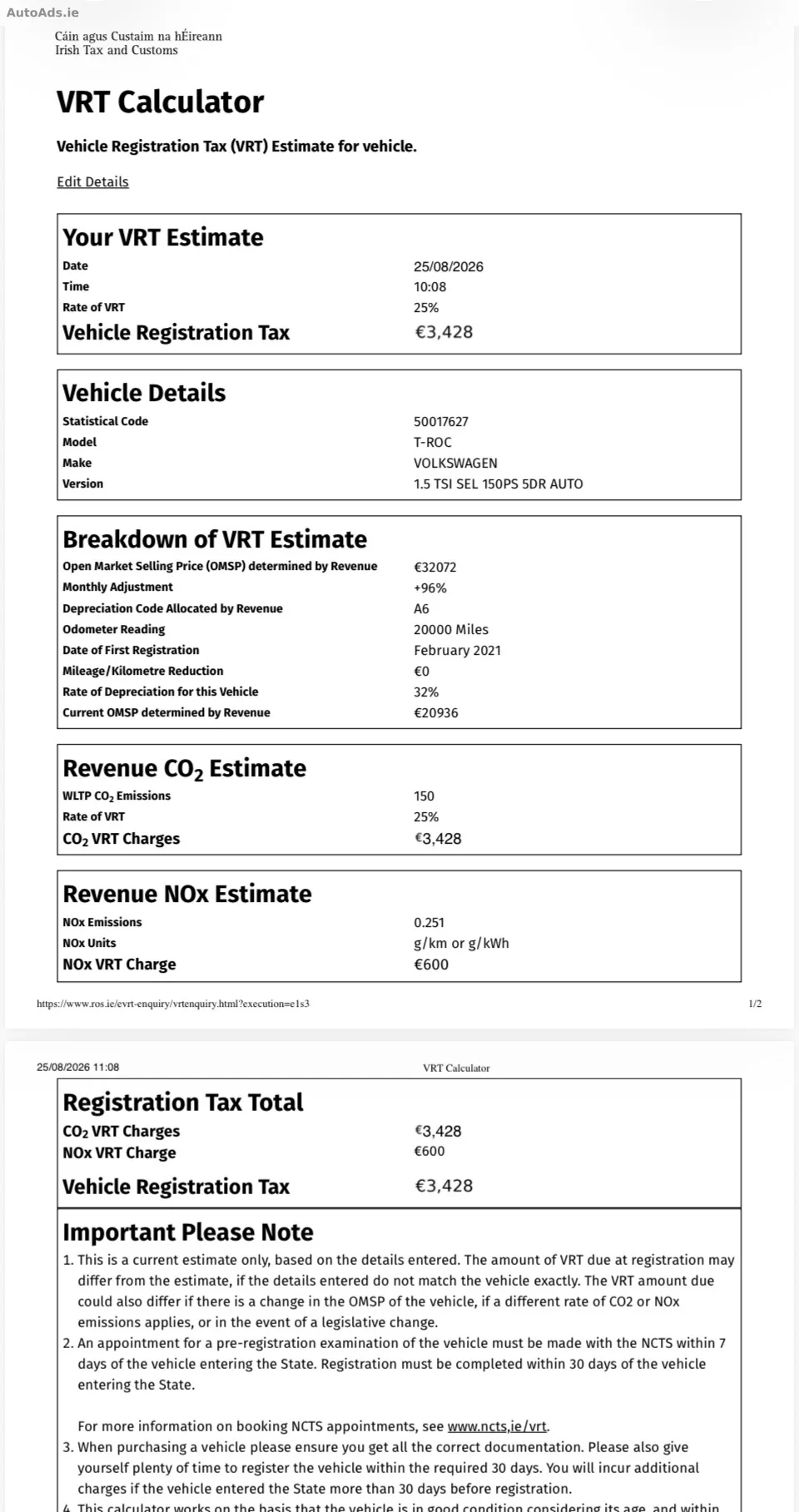Click the €600 NOx VRT Charge in Revenue NOx Estimate

click(431, 964)
